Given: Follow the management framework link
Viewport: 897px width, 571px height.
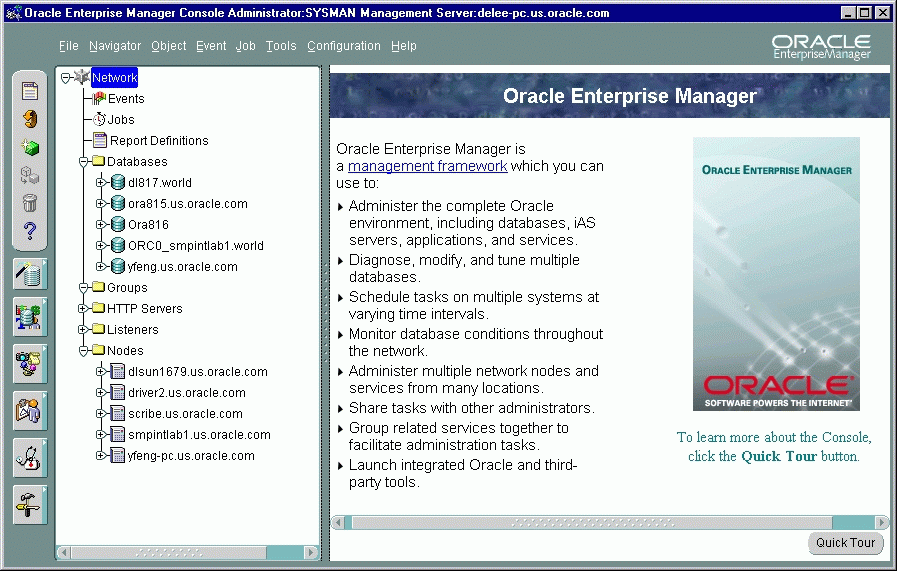Looking at the screenshot, I should tap(427, 166).
